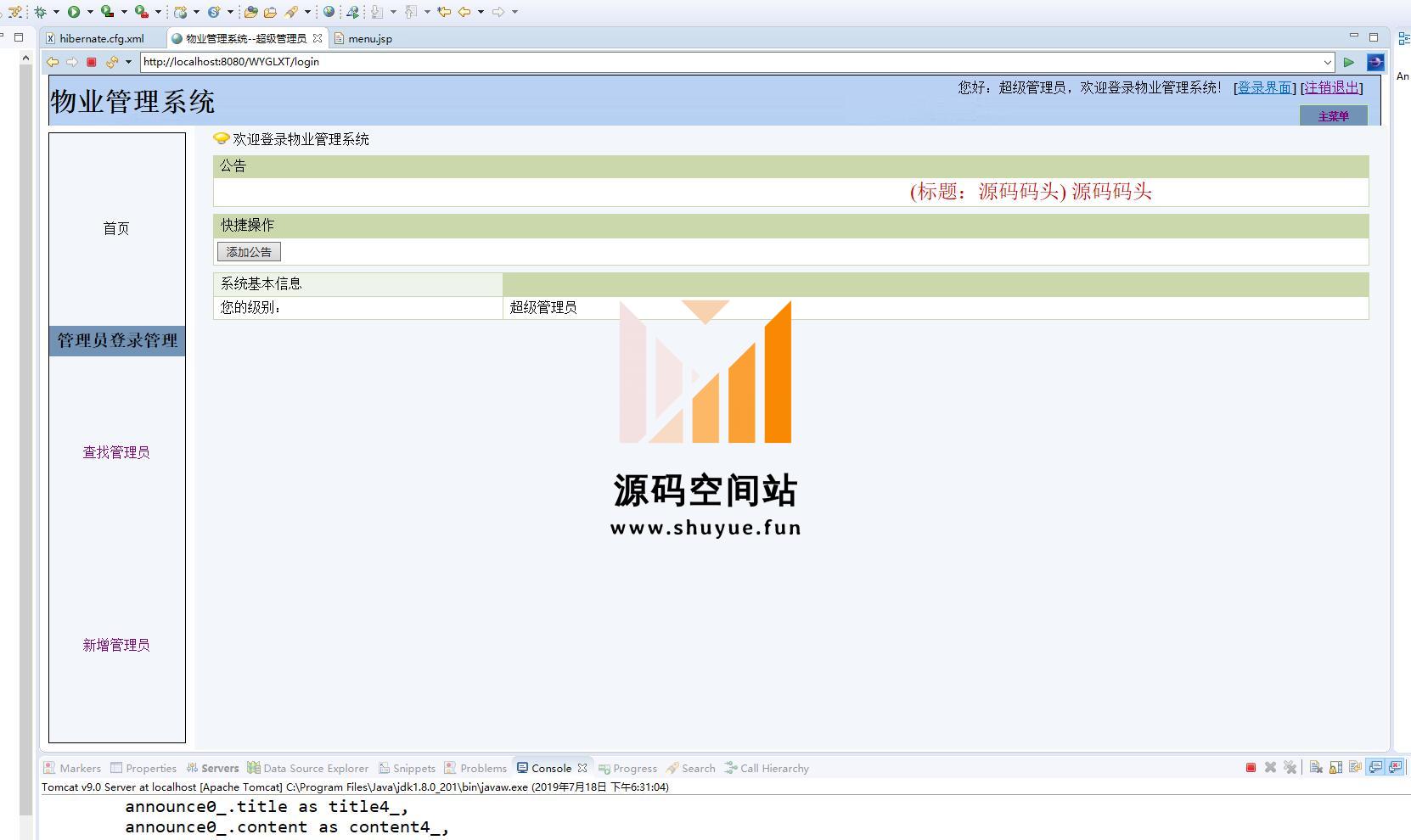This screenshot has width=1411, height=840.
Task: Click the 添加公告 button
Action: [249, 252]
